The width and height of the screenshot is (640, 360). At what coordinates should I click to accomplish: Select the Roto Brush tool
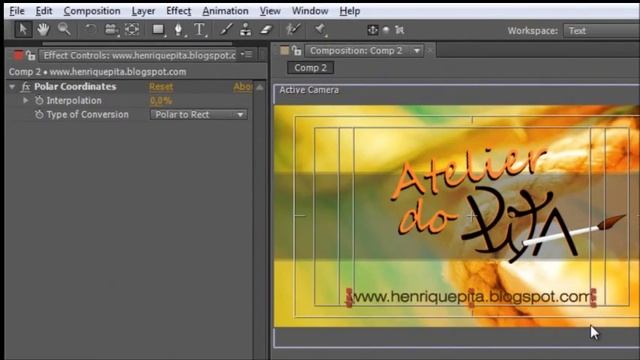click(x=293, y=29)
